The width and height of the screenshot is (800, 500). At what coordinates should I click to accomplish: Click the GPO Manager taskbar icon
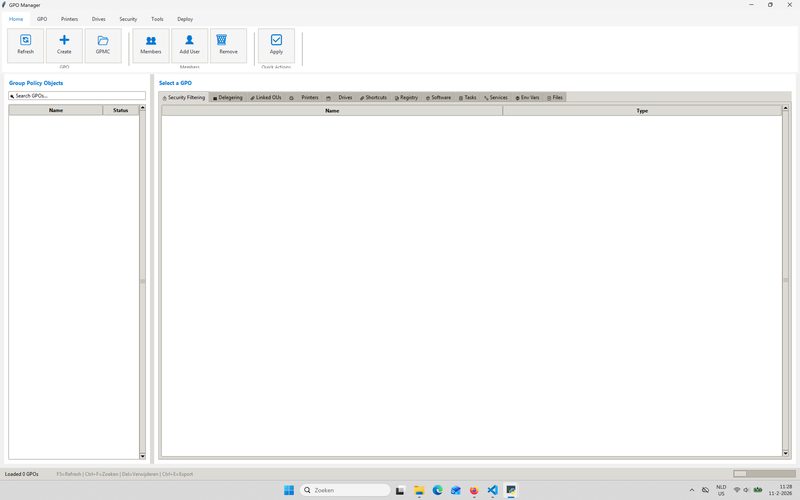[x=511, y=490]
